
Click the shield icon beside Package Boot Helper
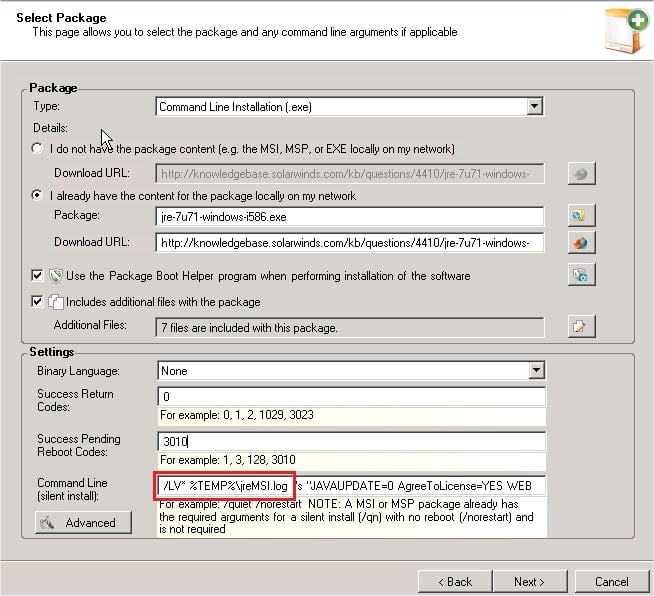55,276
